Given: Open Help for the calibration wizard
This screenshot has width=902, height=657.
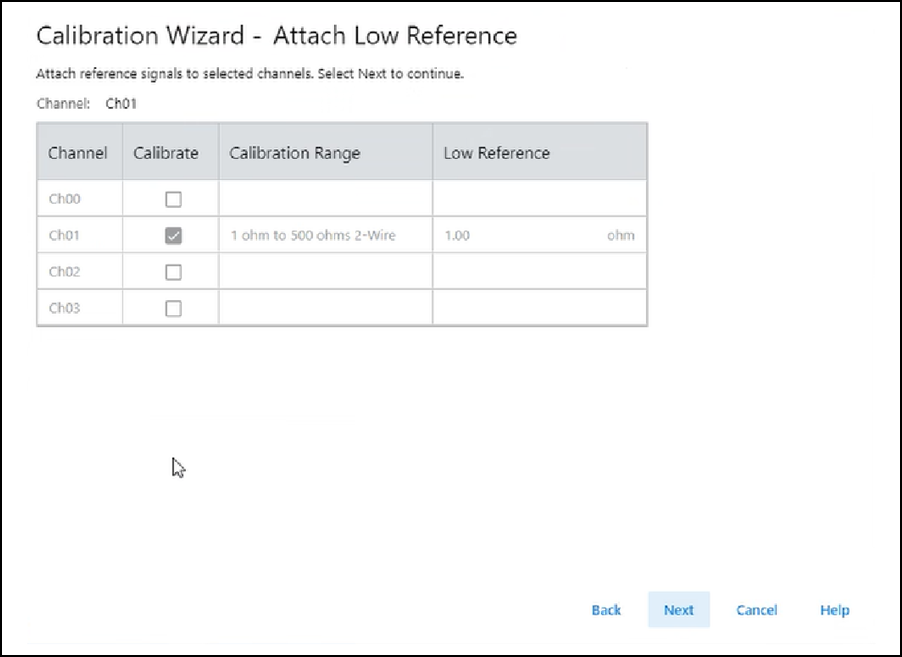Looking at the screenshot, I should (x=834, y=610).
